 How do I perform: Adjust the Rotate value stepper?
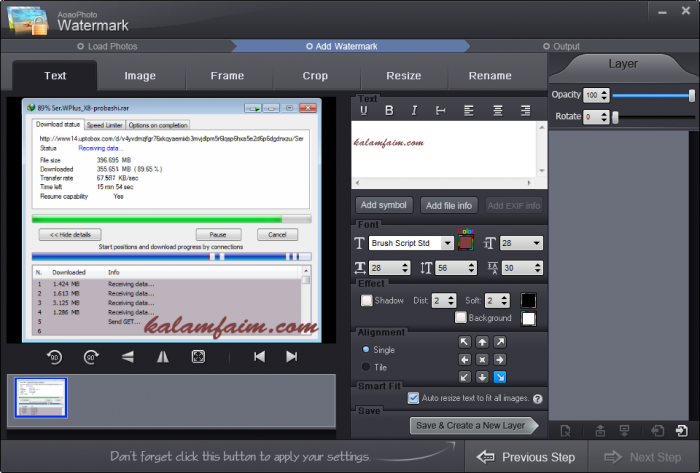coord(604,117)
